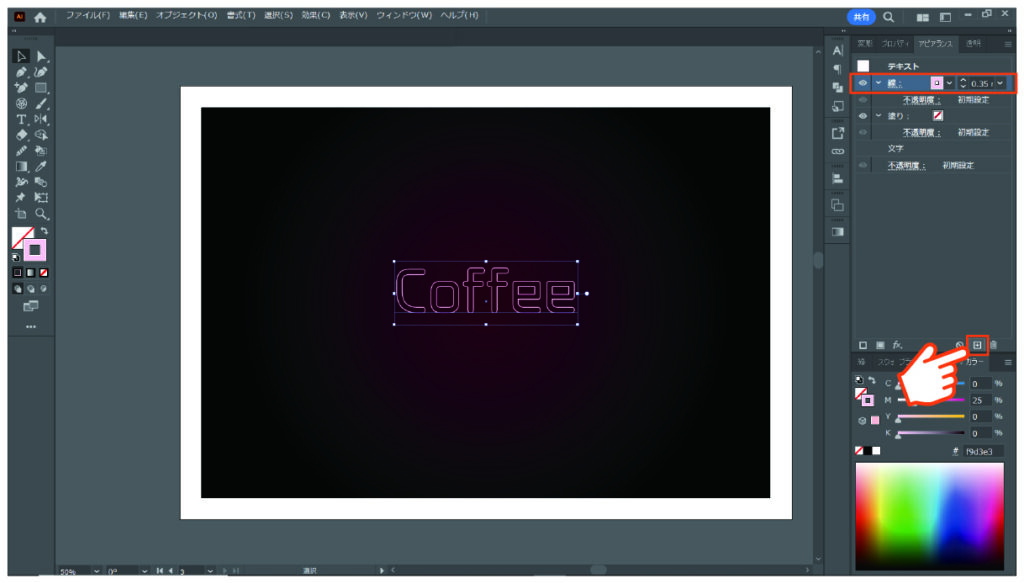1024x583 pixels.
Task: Collapse the 線 stroke row chevron
Action: click(878, 83)
